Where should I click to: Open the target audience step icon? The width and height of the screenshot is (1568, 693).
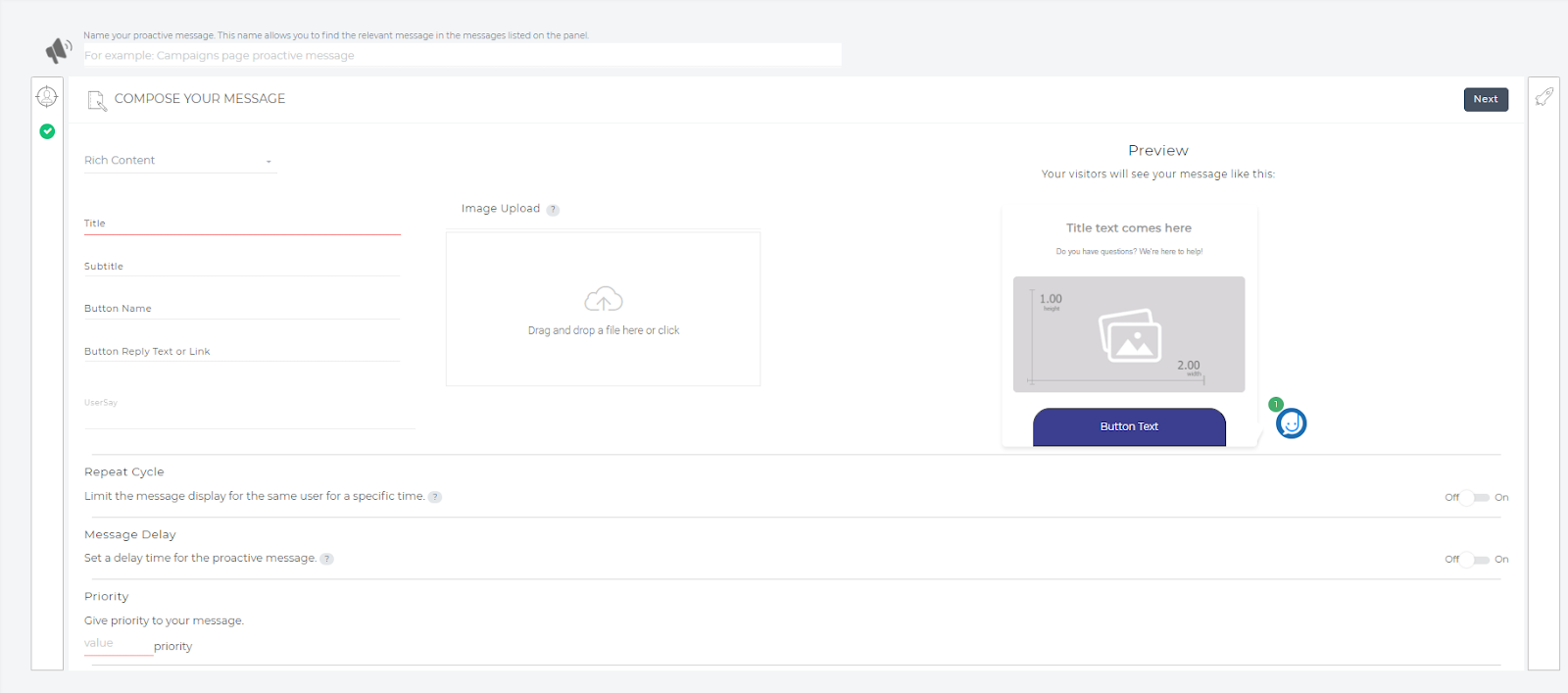pos(47,96)
